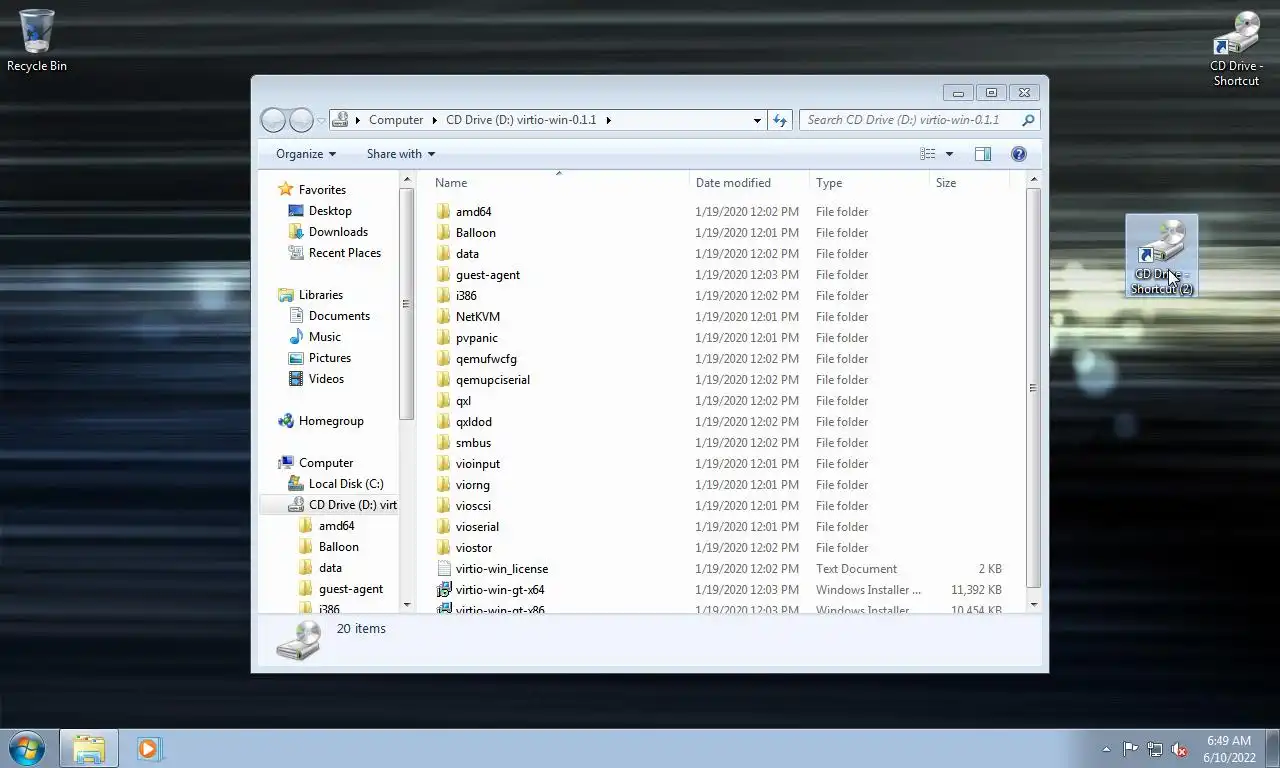Click the Homegroup icon in navigation pane
Screen dimensions: 1280x768
click(286, 421)
